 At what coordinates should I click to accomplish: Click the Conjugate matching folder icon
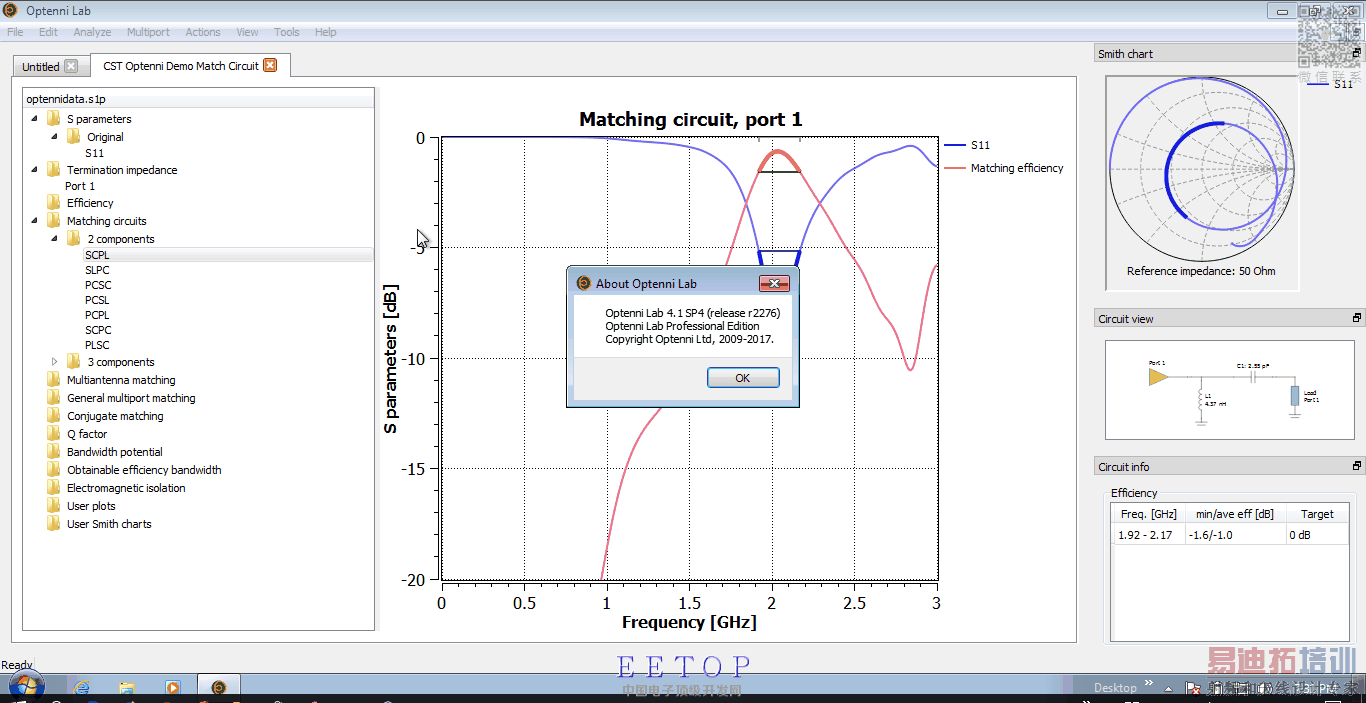(53, 416)
